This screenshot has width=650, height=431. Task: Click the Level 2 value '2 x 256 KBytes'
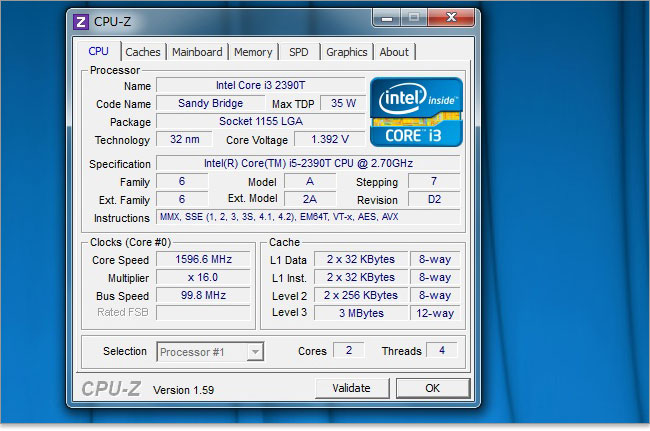tap(361, 295)
